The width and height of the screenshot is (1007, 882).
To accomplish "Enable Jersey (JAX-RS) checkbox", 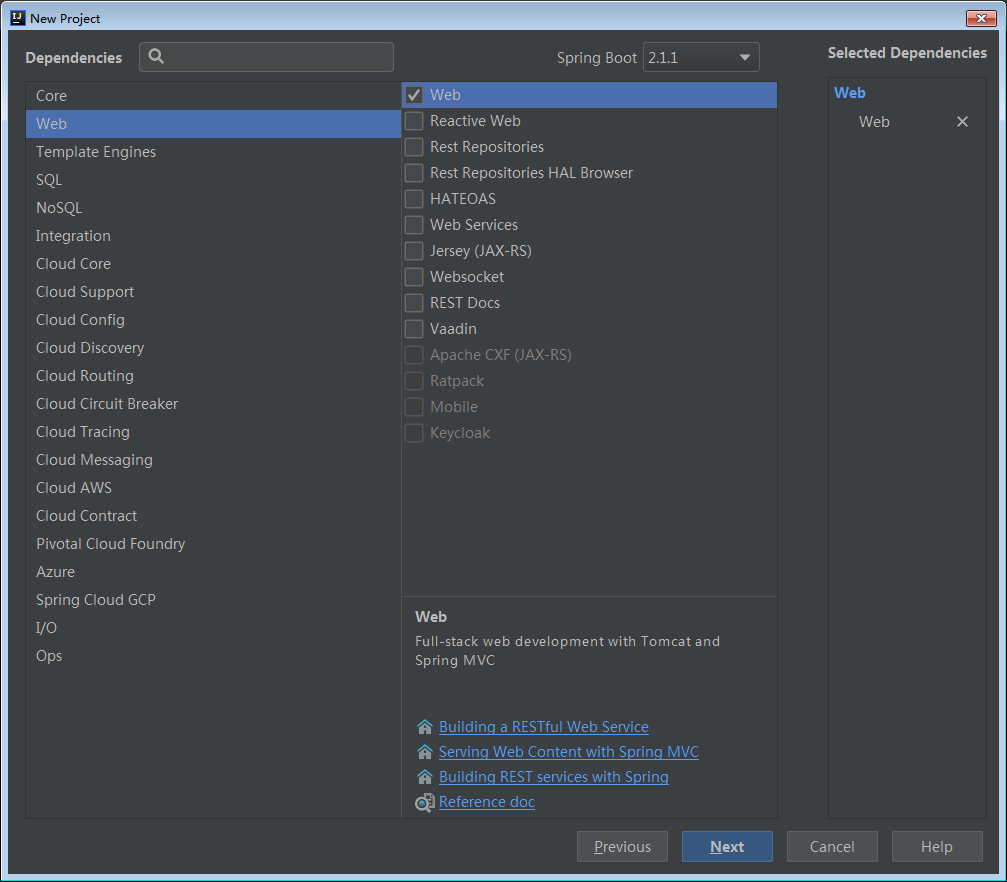I will (414, 251).
